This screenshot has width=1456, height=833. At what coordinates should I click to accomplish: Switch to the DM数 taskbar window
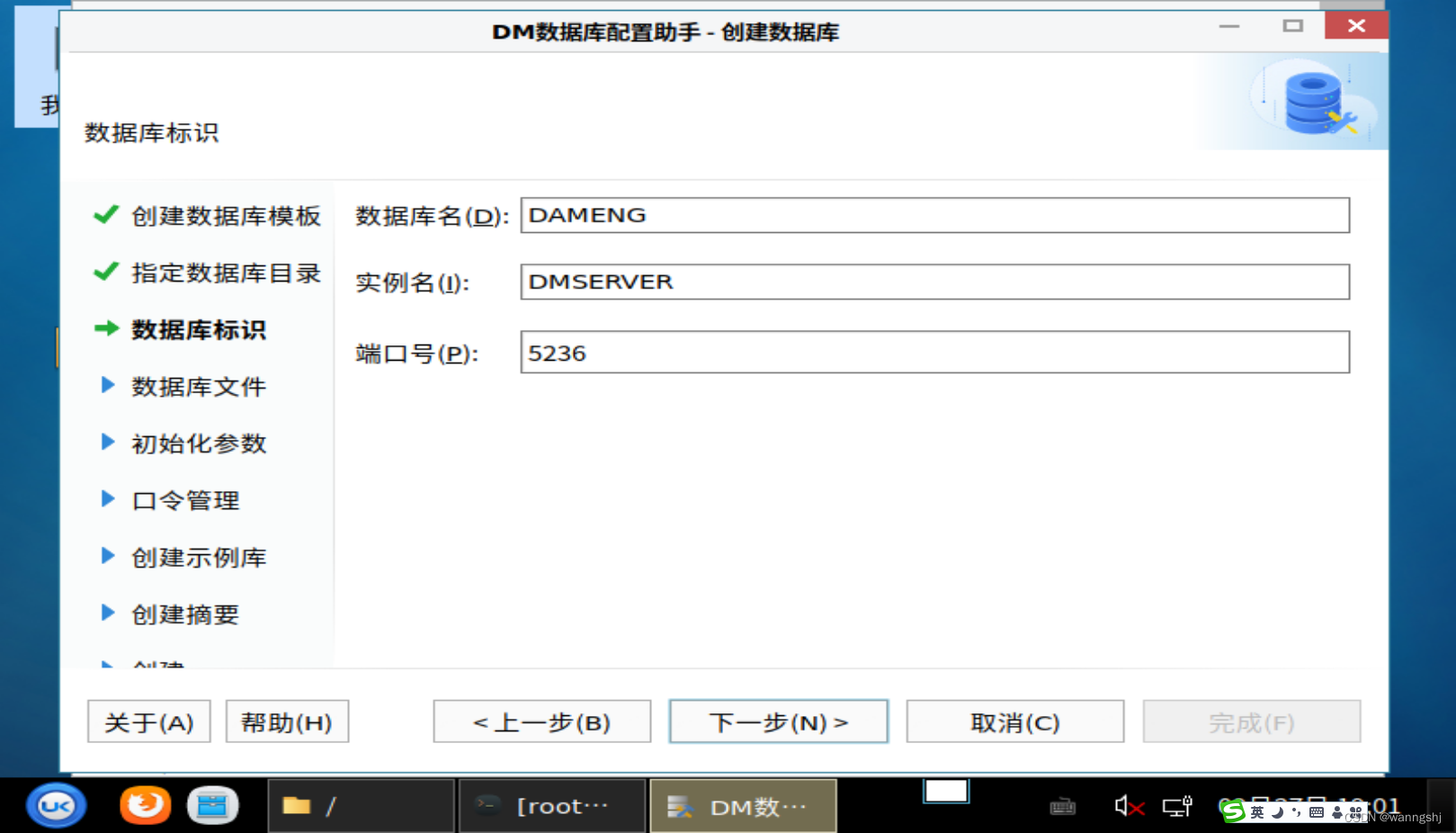click(744, 806)
